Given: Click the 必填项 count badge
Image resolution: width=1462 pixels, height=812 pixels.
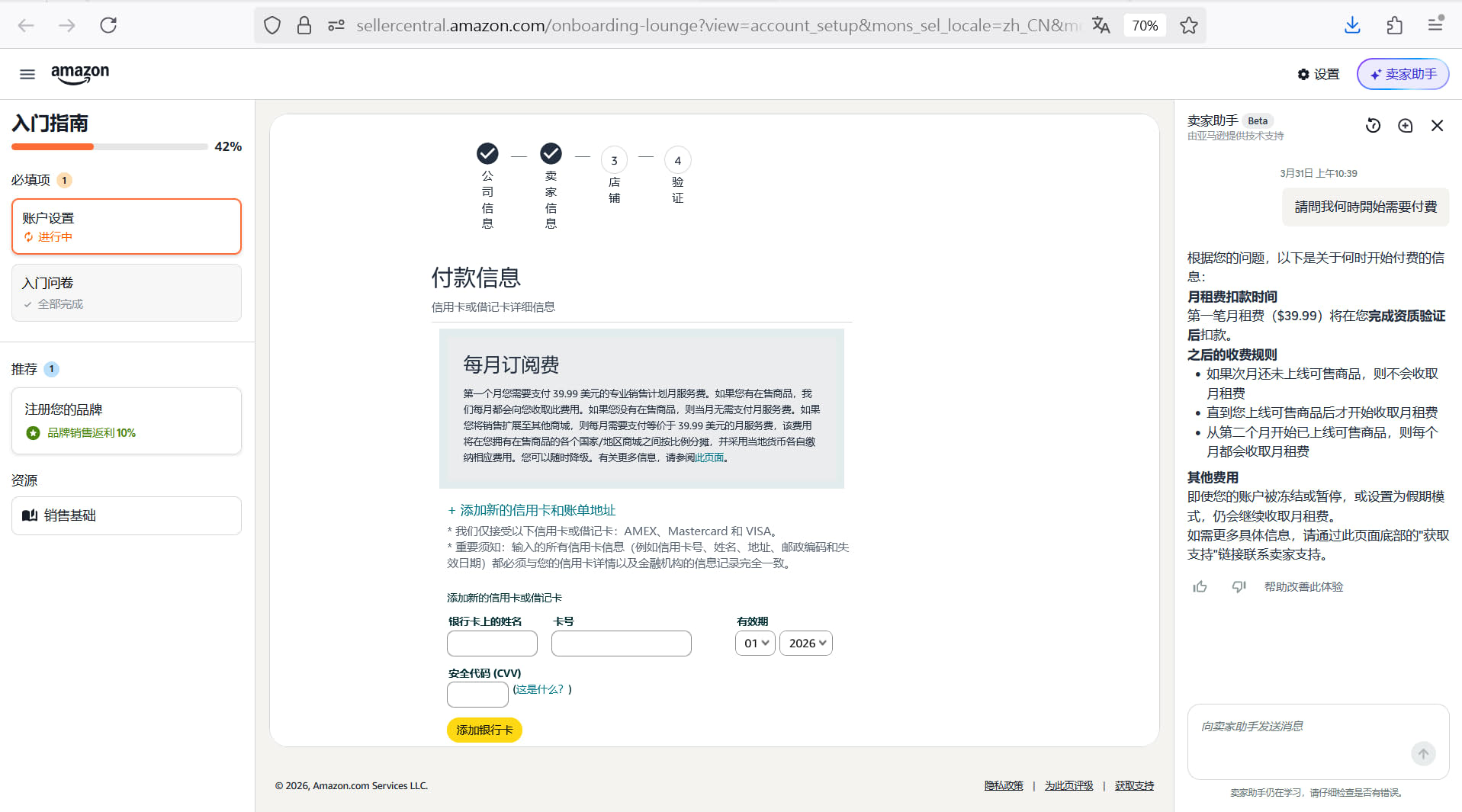Looking at the screenshot, I should 64,181.
